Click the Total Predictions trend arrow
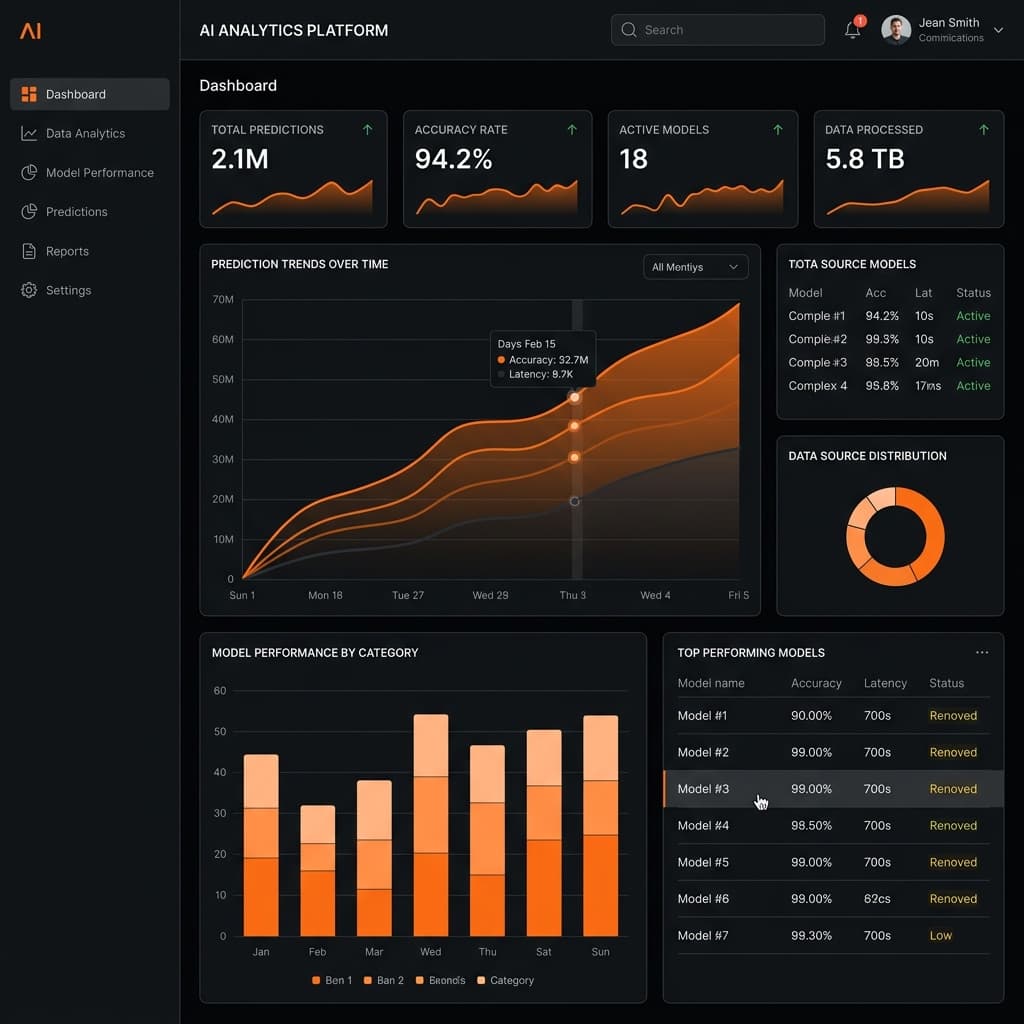Viewport: 1024px width, 1024px height. [x=368, y=129]
